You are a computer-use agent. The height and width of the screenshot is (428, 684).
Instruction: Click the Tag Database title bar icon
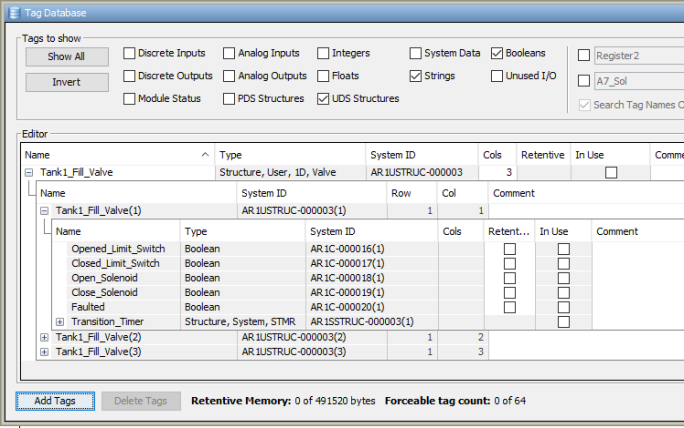click(x=12, y=12)
